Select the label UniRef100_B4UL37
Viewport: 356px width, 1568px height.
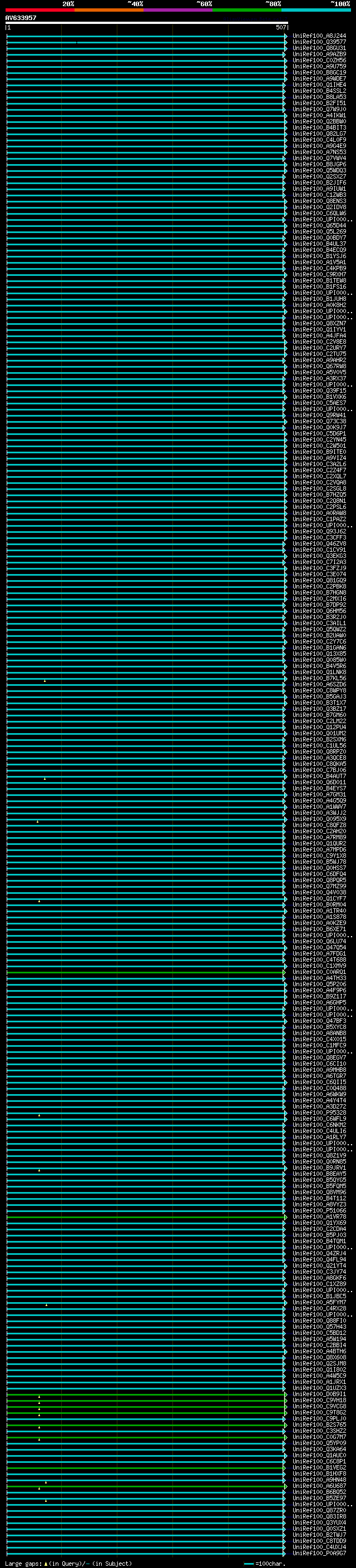tap(319, 244)
